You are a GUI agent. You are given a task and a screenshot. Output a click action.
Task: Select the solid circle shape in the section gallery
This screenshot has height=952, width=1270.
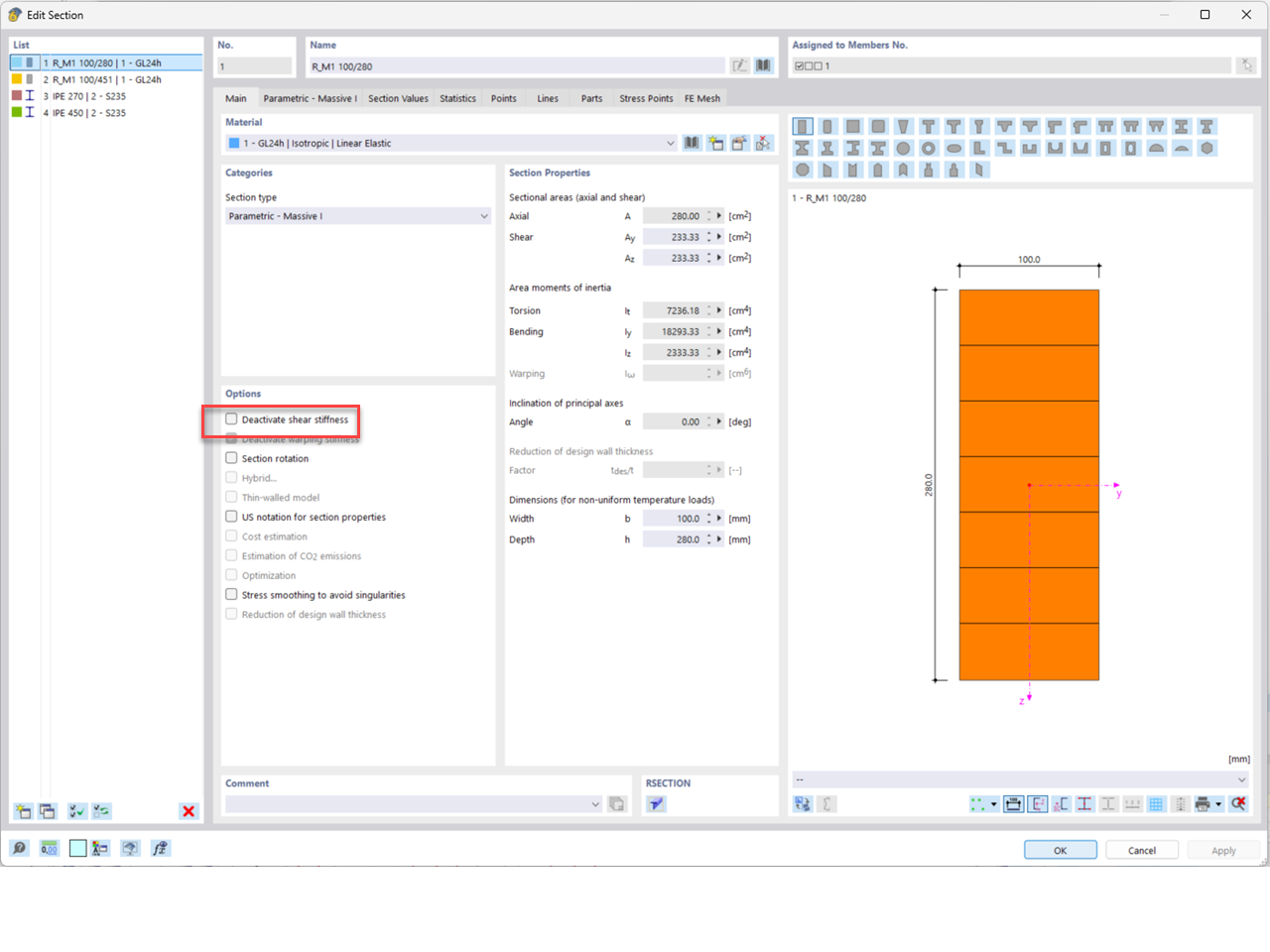click(904, 147)
